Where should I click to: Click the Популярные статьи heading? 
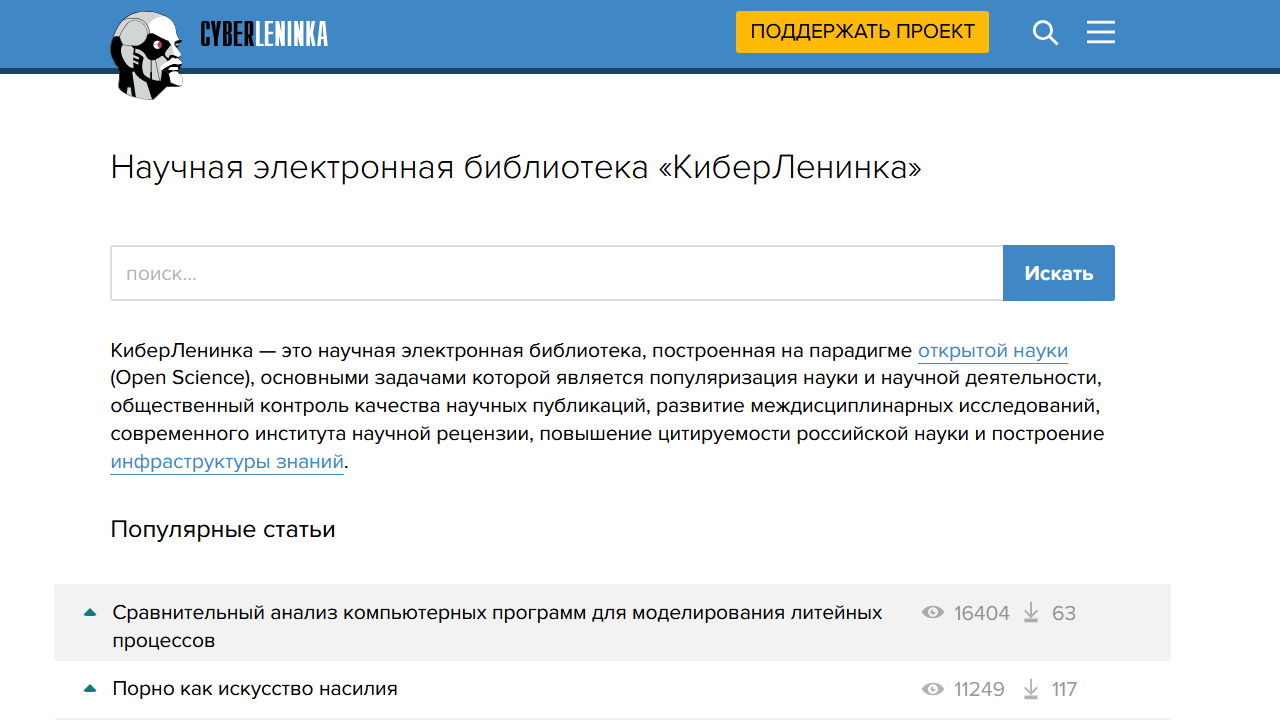222,529
